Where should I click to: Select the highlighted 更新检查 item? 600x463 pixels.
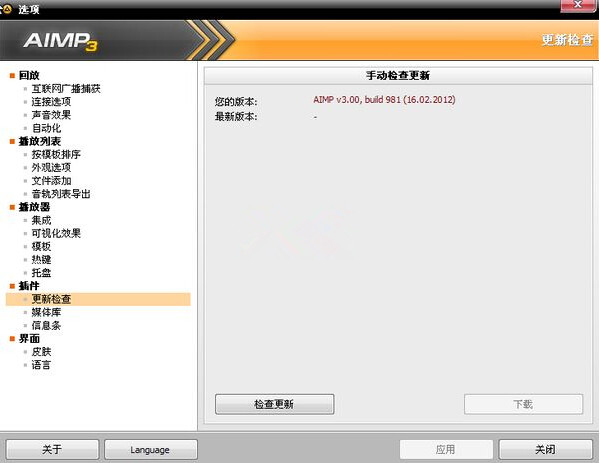(x=98, y=299)
